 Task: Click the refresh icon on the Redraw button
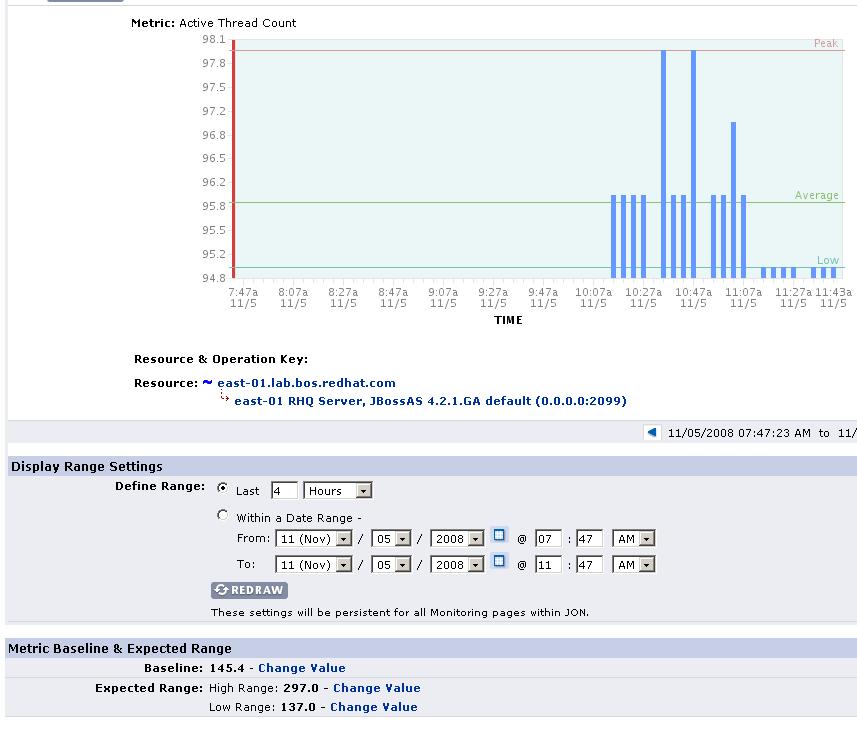coord(221,589)
